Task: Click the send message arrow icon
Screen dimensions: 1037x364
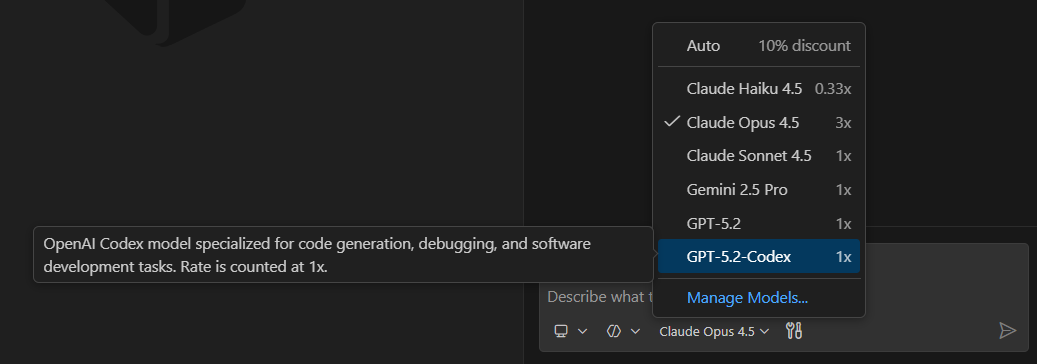Action: (x=1007, y=330)
